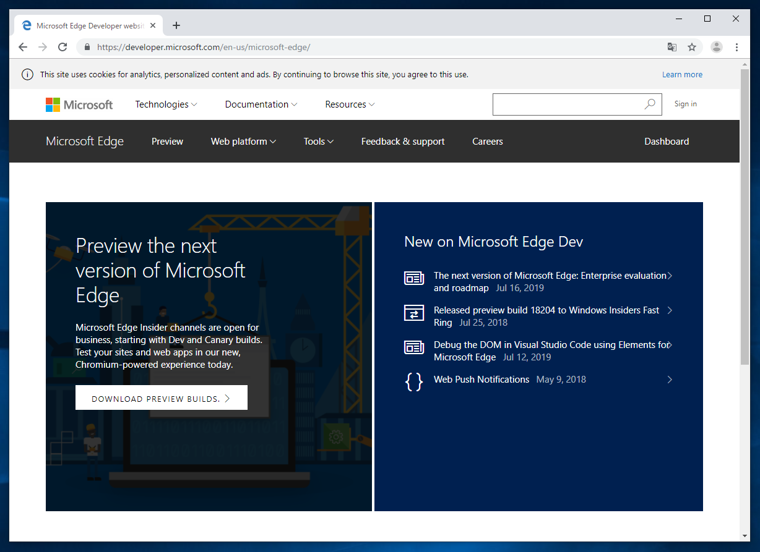The height and width of the screenshot is (552, 760).
Task: Click the chevron arrow for Enterprise evaluation article
Action: 669,276
